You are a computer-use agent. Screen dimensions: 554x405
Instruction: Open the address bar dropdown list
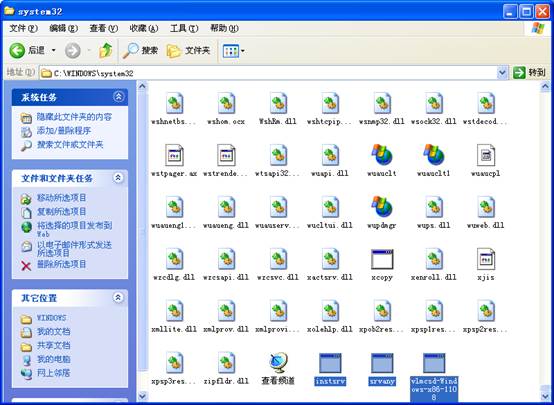(502, 73)
